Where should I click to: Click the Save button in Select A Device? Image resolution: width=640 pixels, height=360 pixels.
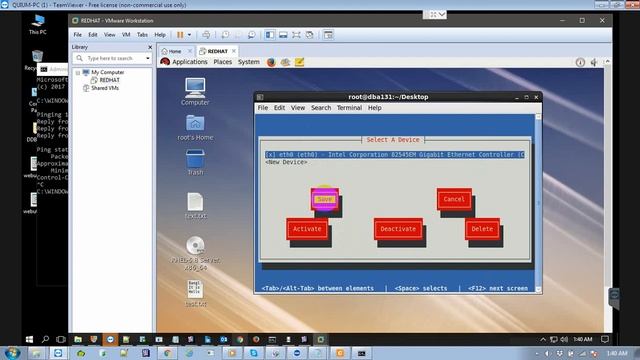click(325, 199)
